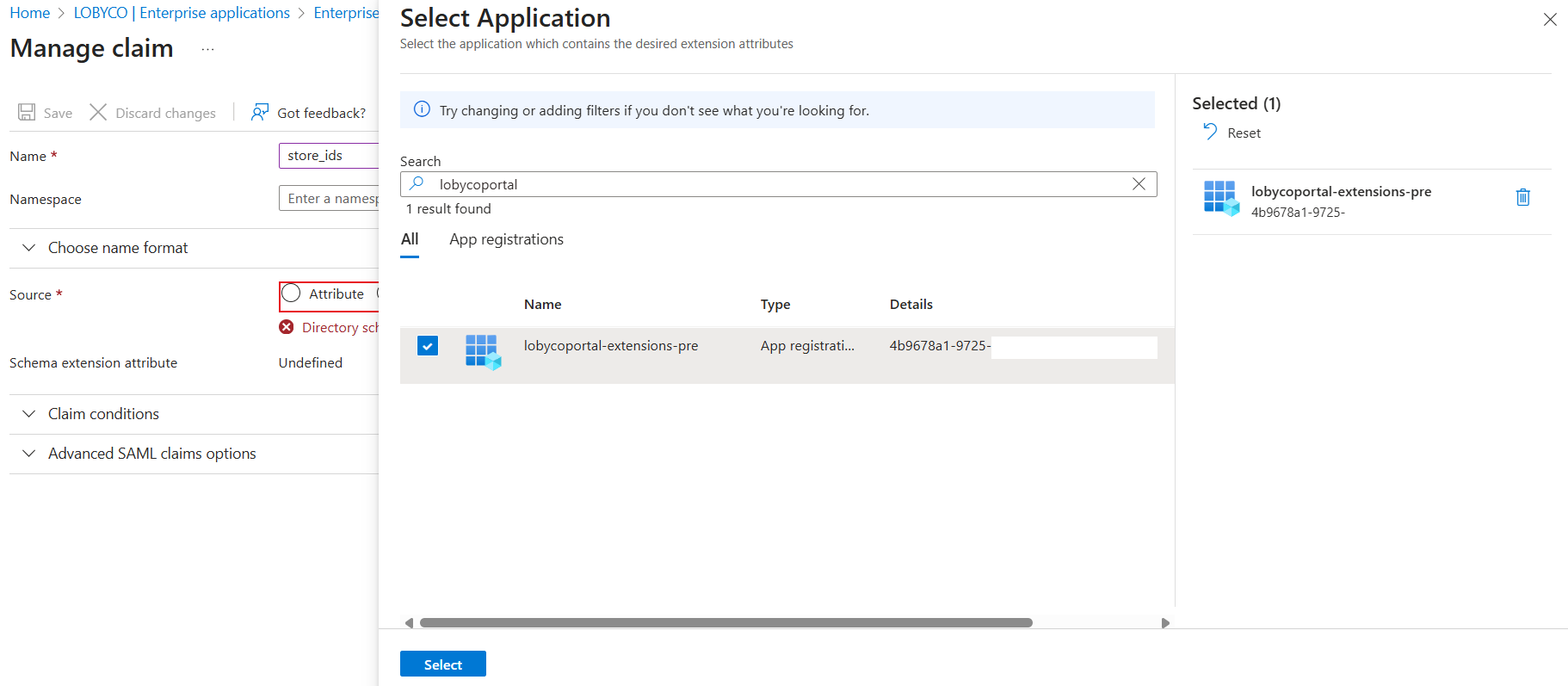Image resolution: width=1568 pixels, height=686 pixels.
Task: Click the left arrow of the horizontal scrollbar
Action: point(409,622)
